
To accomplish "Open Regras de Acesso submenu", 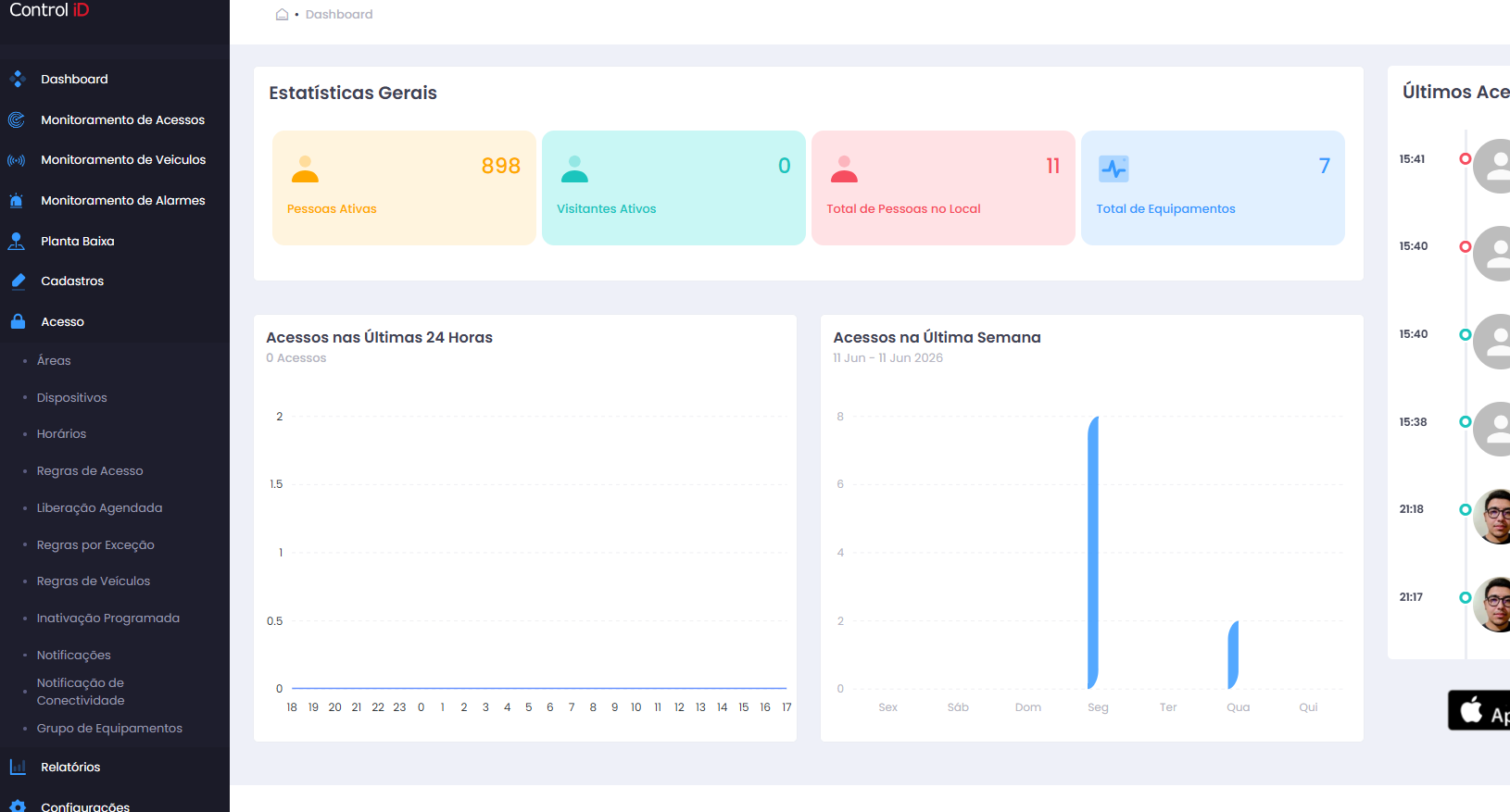I will tap(90, 470).
